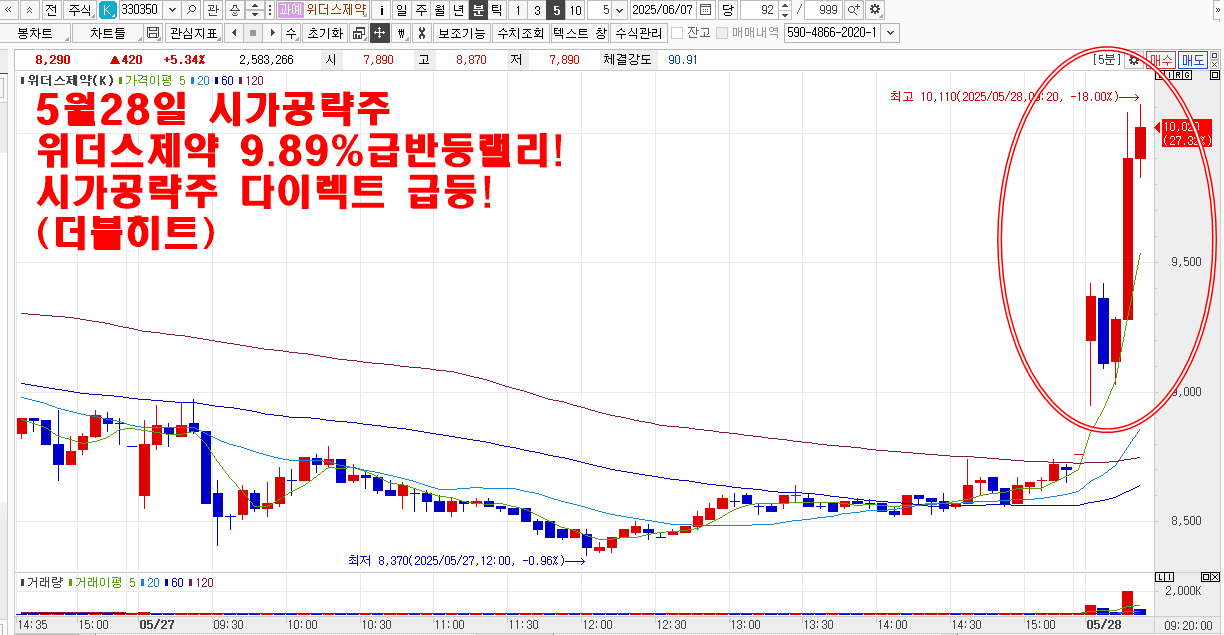Click the double left chevron collapse icon
1224x635 pixels.
click(x=7, y=10)
